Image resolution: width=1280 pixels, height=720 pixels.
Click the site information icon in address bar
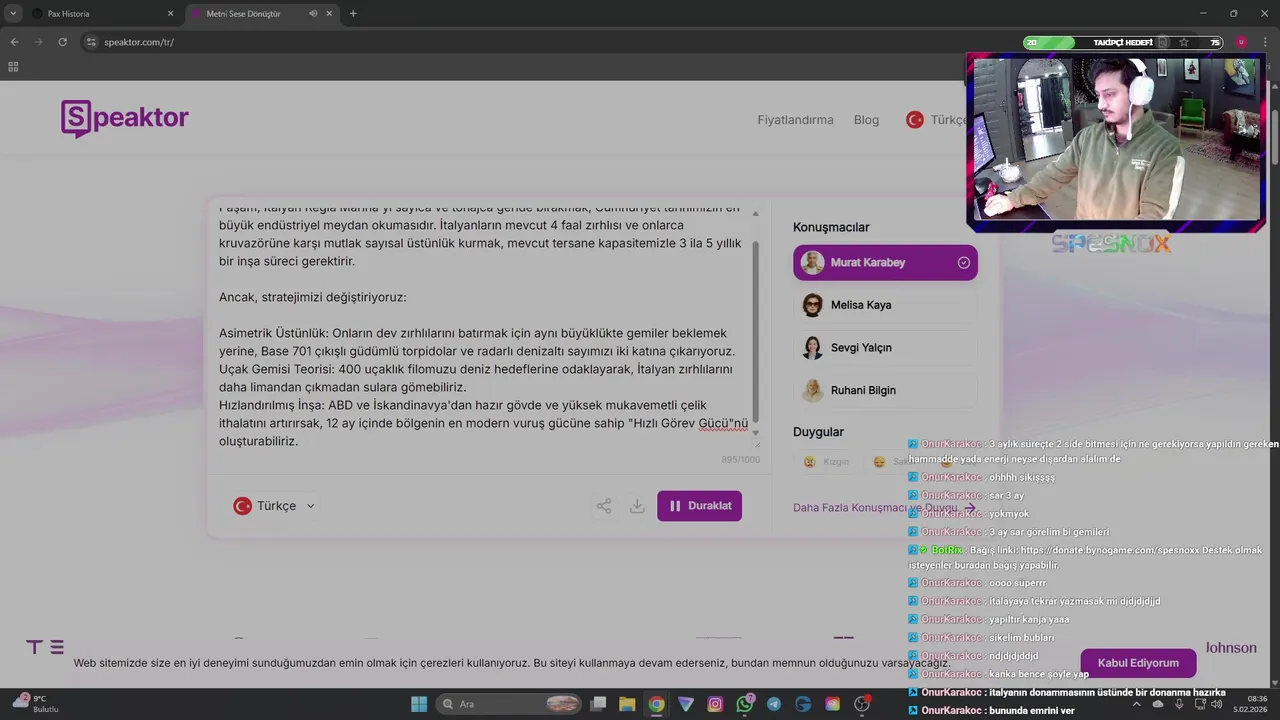coord(91,42)
